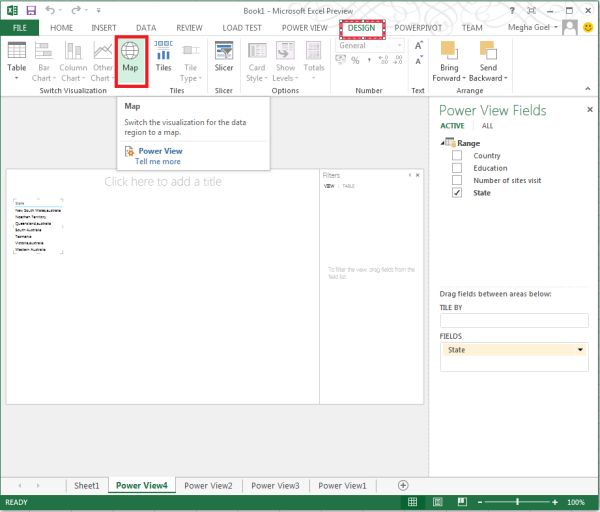Click the Send Backward icon
The height and width of the screenshot is (512, 600).
pyautogui.click(x=488, y=51)
